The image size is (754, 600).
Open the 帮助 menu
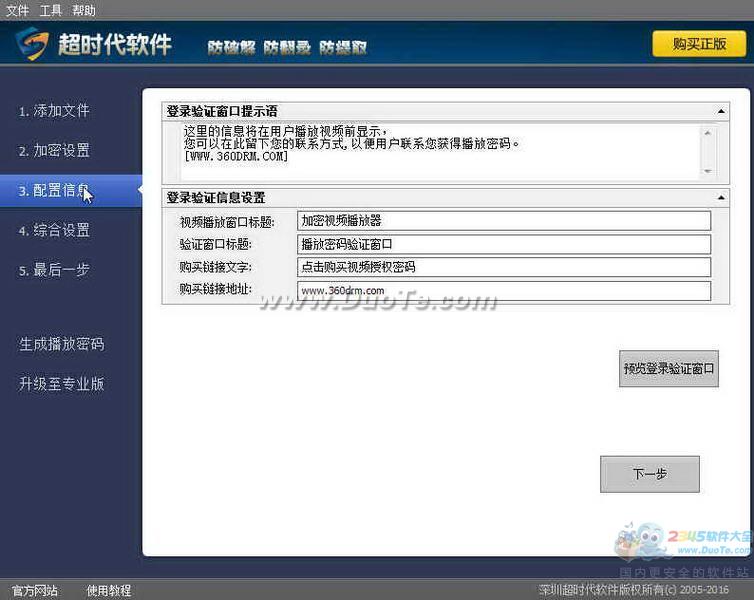tap(84, 11)
